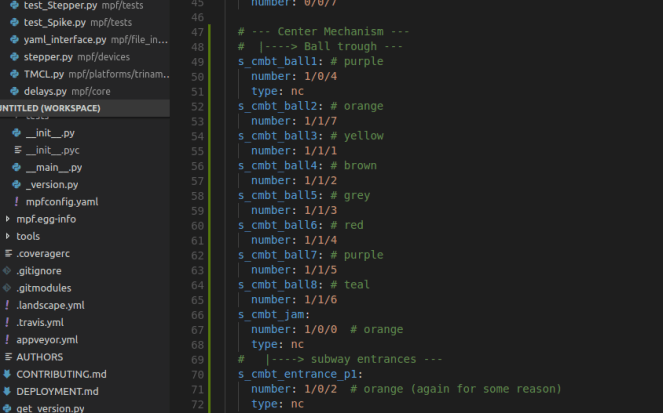Viewport: 663px width, 413px height.
Task: Open the __init__.pyc file
Action: click(52, 150)
